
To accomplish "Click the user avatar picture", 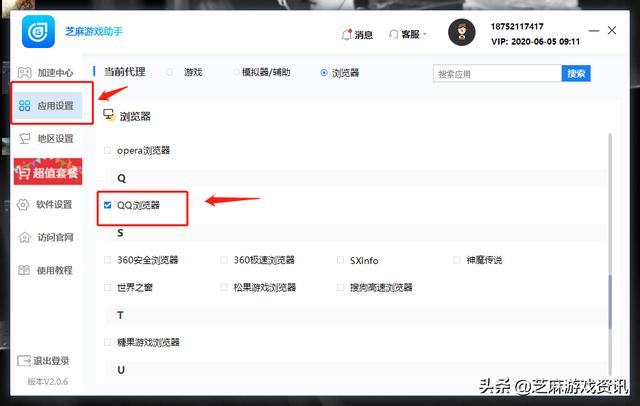I will coord(462,33).
